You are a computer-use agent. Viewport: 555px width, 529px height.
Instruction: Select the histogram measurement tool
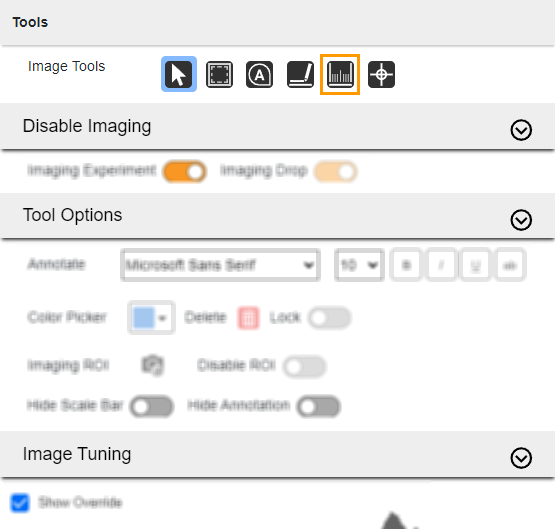pyautogui.click(x=340, y=74)
